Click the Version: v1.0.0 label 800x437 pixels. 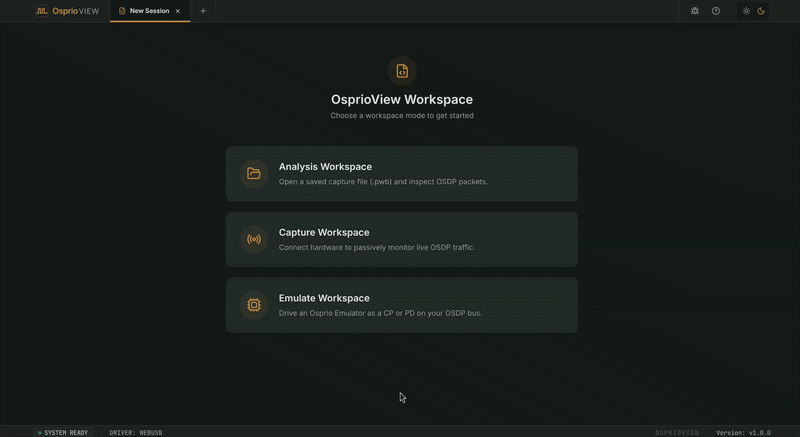coord(743,432)
